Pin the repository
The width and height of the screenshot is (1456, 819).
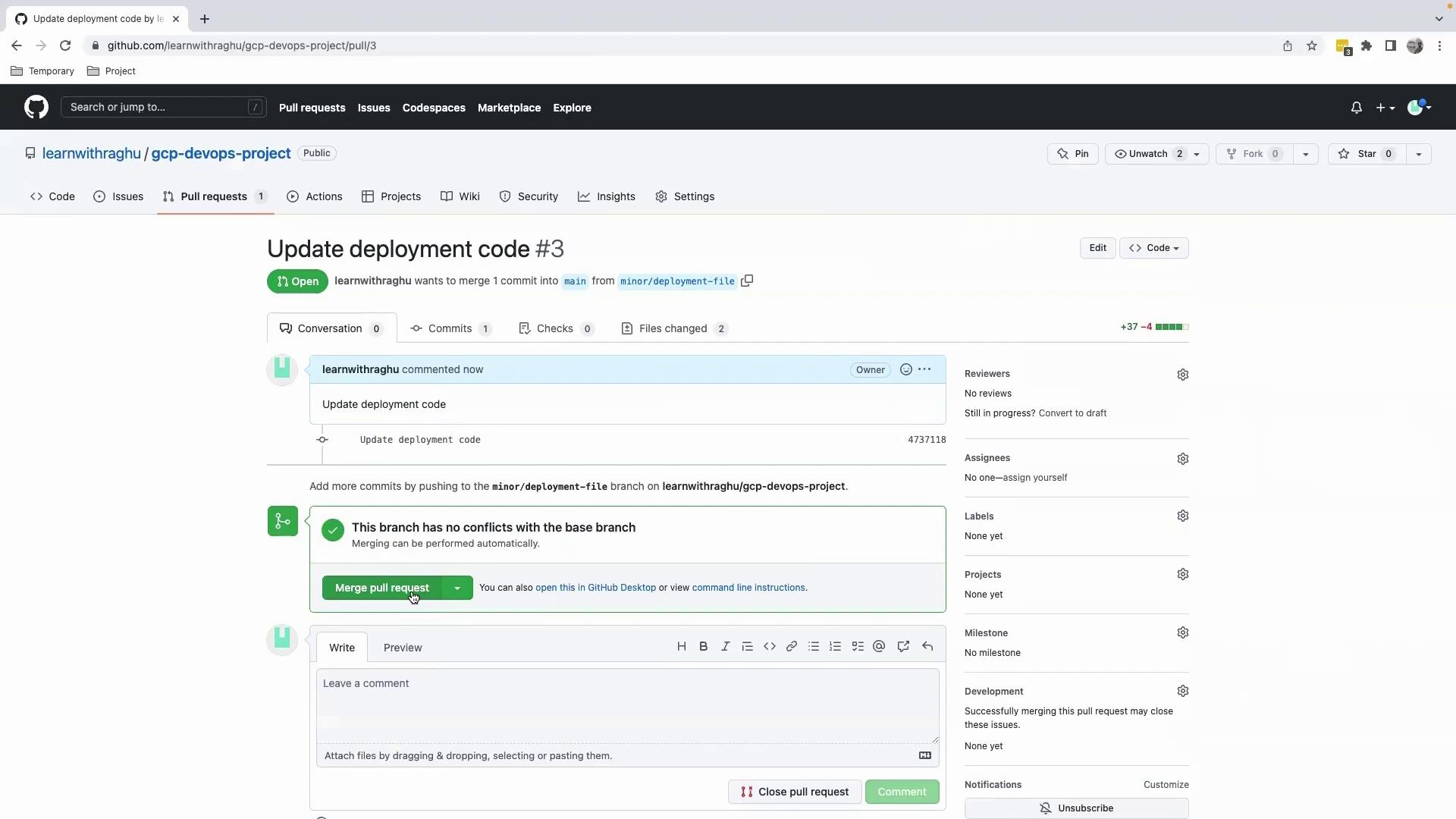coord(1072,154)
